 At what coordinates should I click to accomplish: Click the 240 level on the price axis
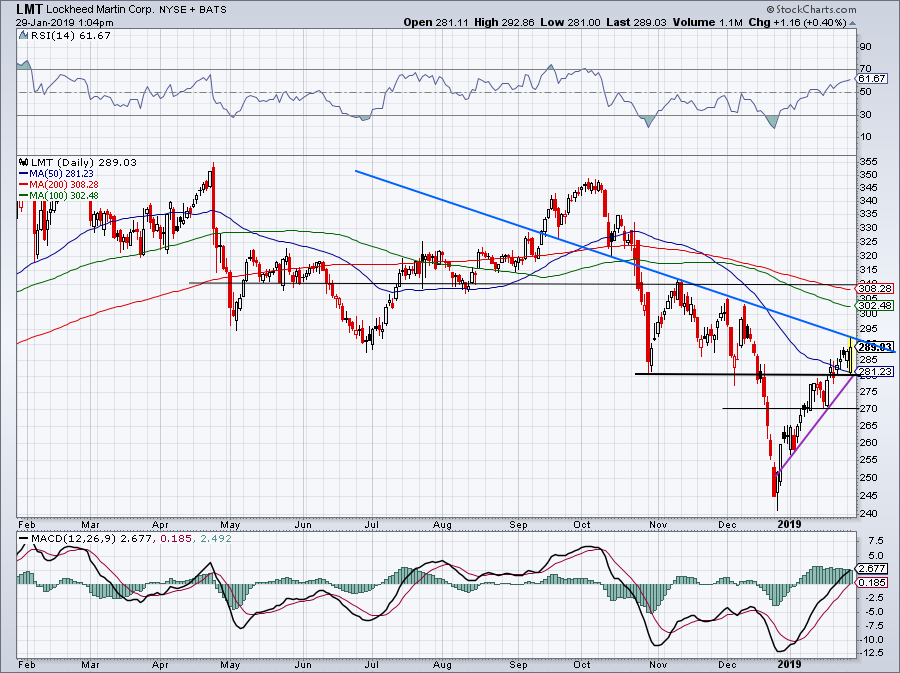point(868,513)
